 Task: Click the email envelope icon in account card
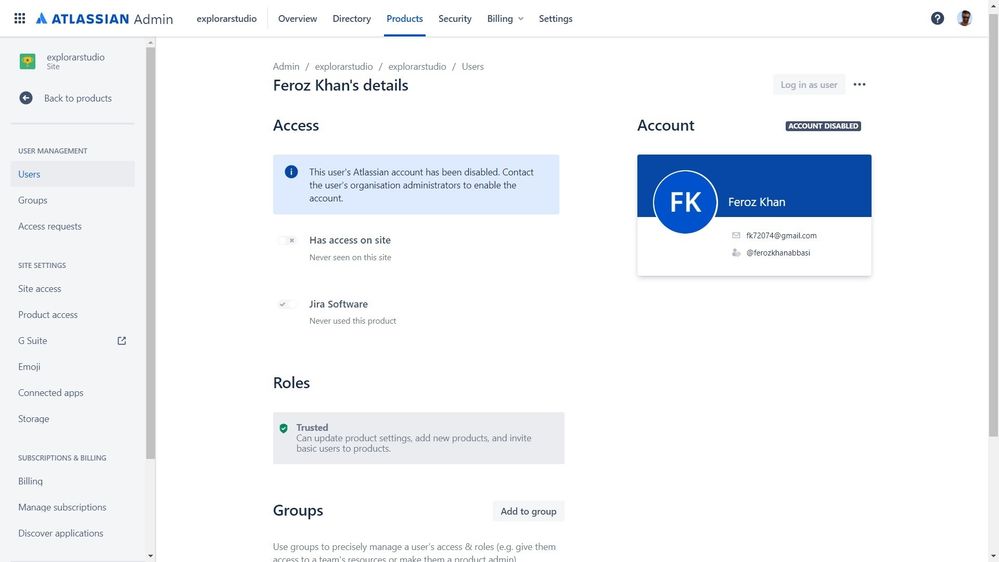(736, 236)
